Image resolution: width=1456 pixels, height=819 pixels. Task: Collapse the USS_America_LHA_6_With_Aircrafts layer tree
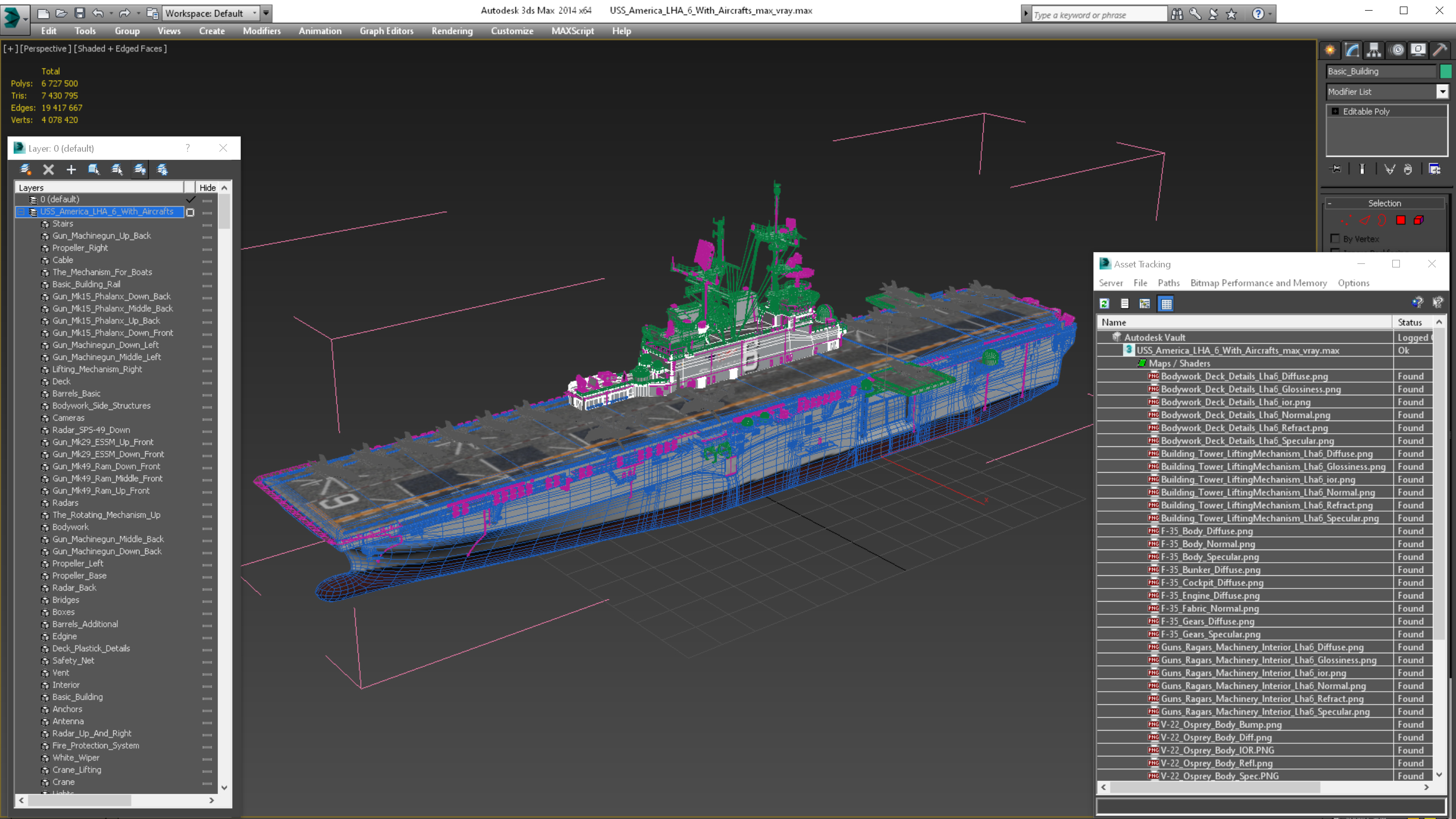(x=21, y=212)
